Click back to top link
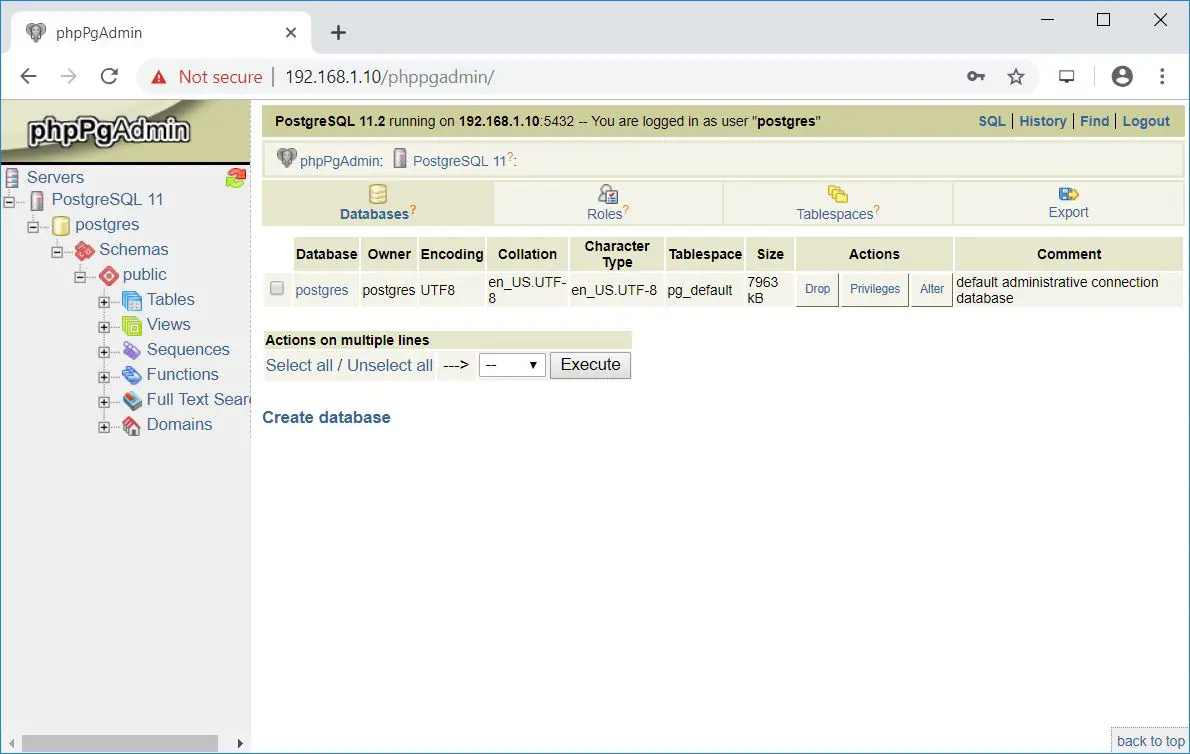The height and width of the screenshot is (754, 1190). (x=1151, y=741)
